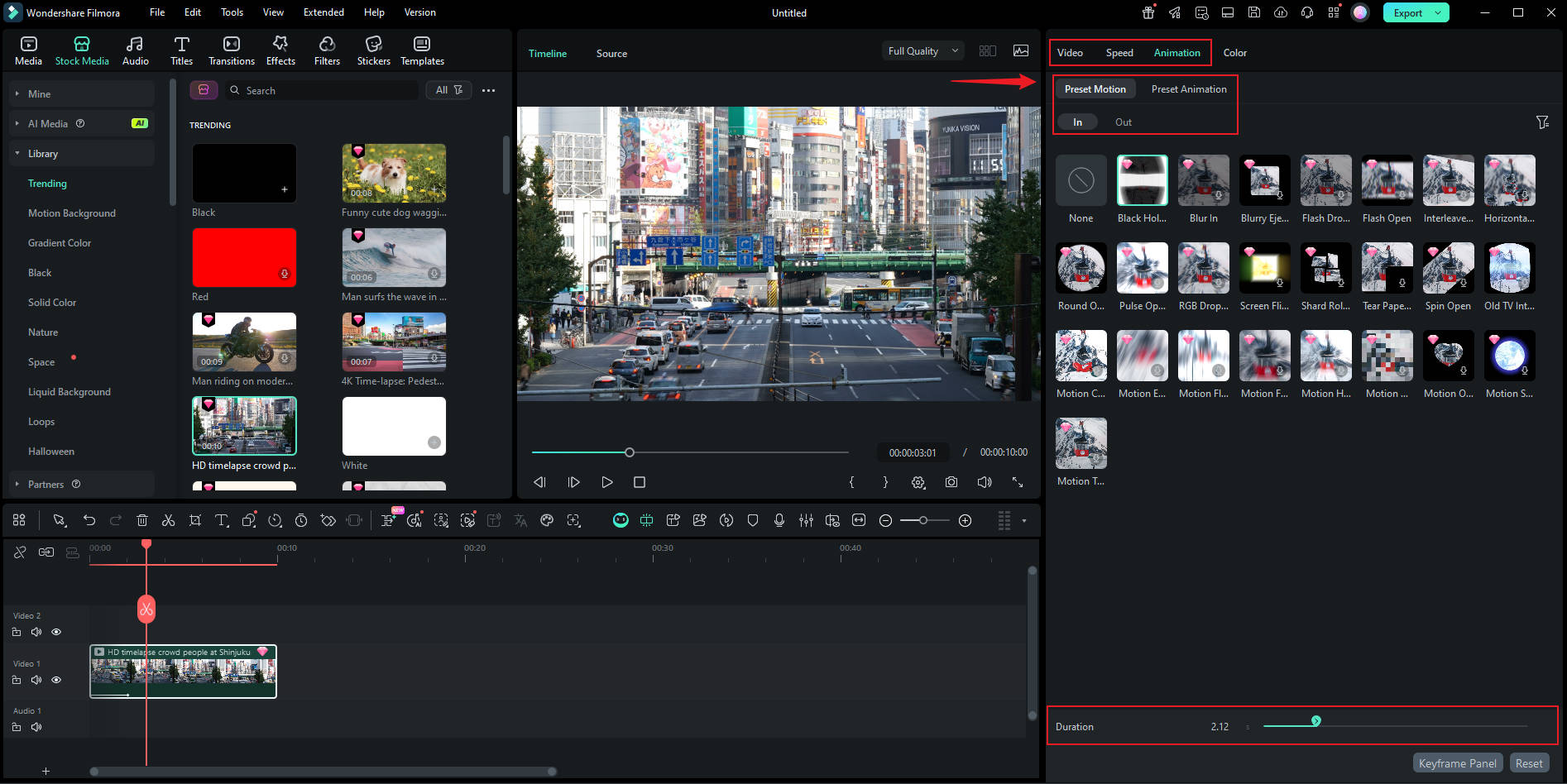The image size is (1567, 784).
Task: Click the Split scissors icon in toolbar
Action: tap(169, 520)
